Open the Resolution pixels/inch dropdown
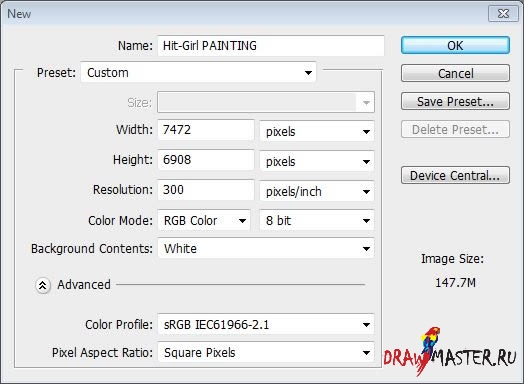This screenshot has height=384, width=524. click(317, 191)
